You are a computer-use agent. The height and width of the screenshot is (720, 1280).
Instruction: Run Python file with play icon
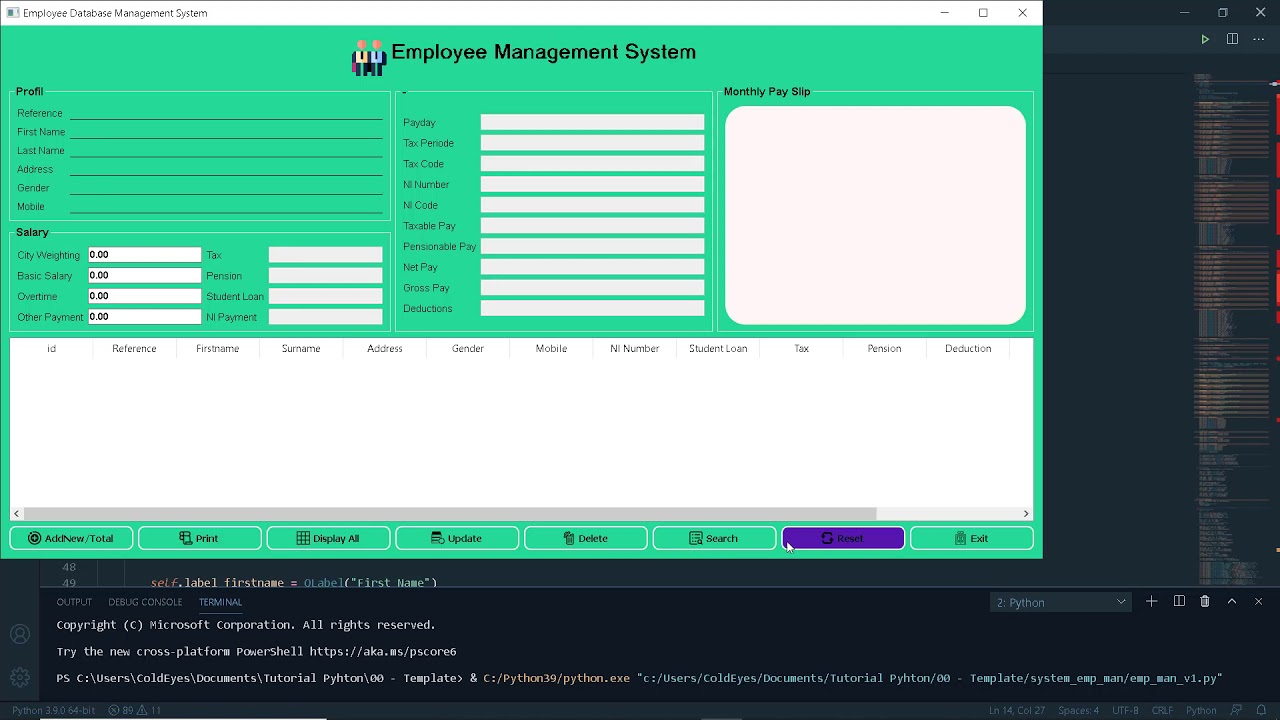click(1205, 39)
